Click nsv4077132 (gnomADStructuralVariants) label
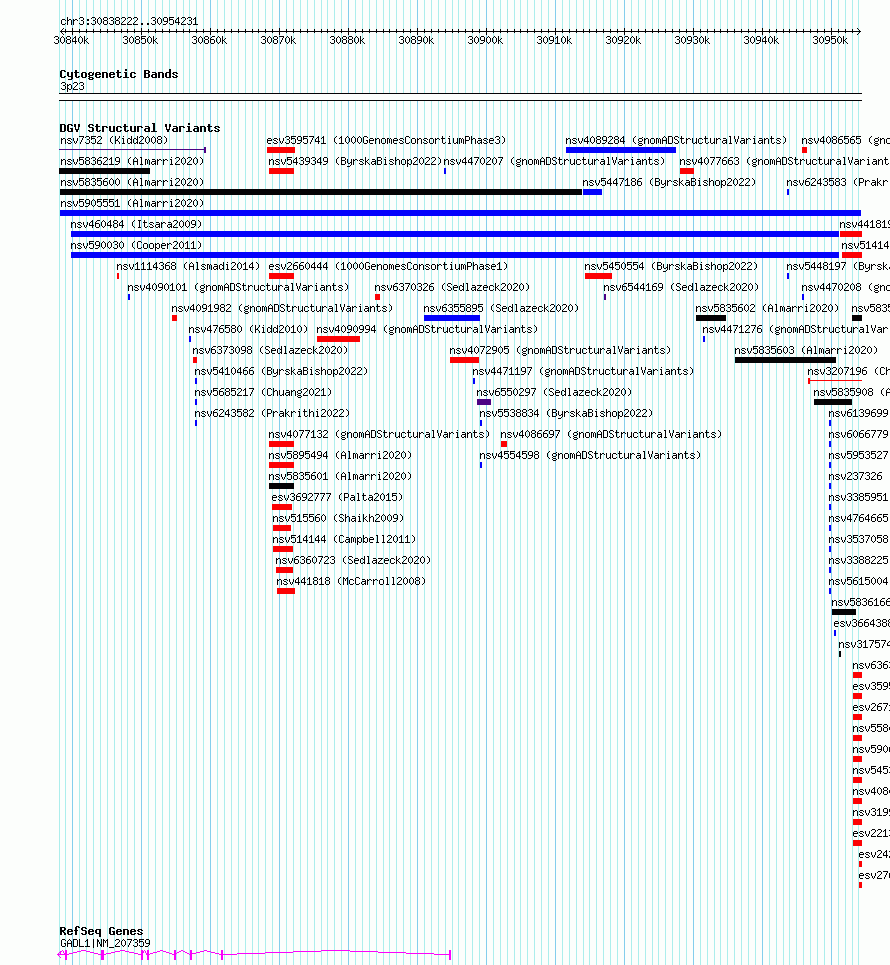 click(x=379, y=434)
